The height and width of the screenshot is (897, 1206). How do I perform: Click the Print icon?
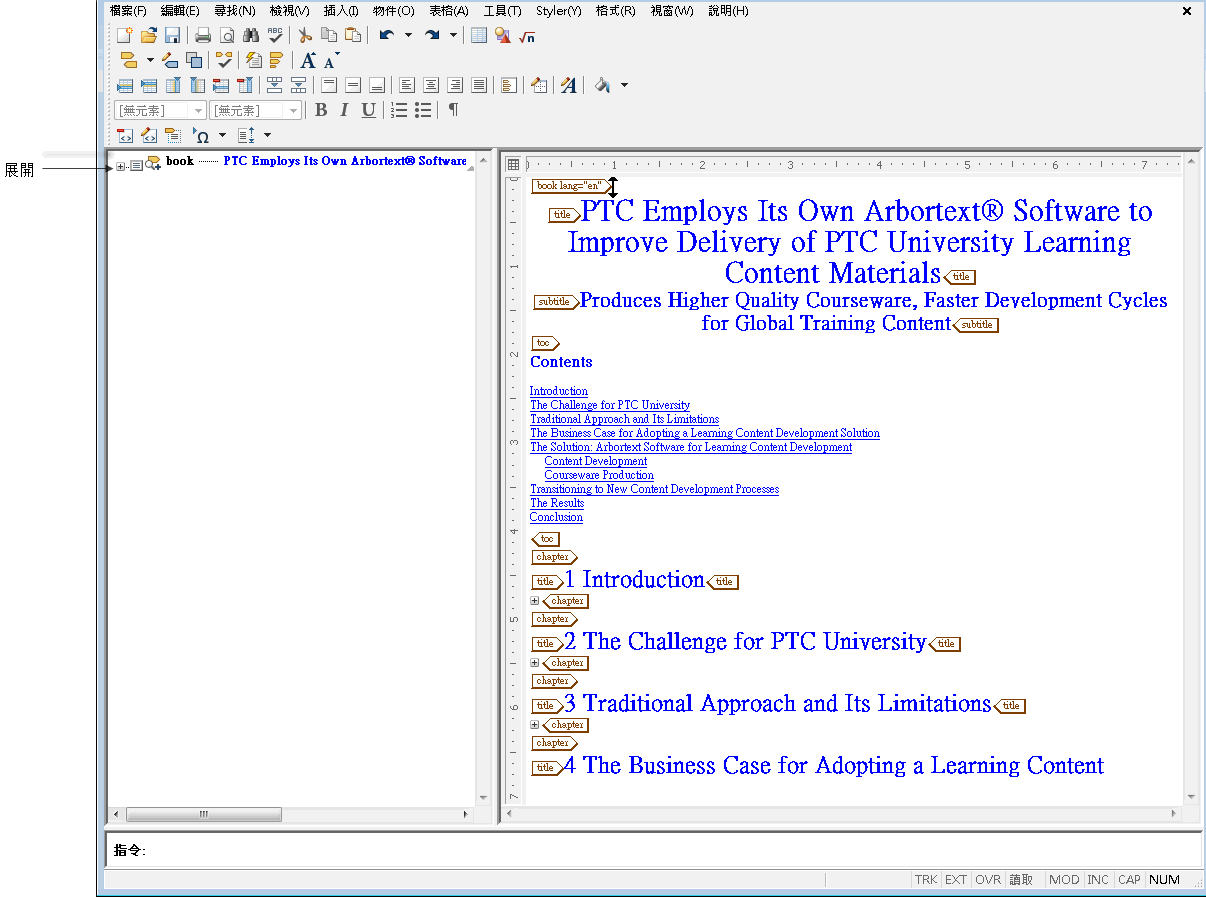pyautogui.click(x=203, y=36)
